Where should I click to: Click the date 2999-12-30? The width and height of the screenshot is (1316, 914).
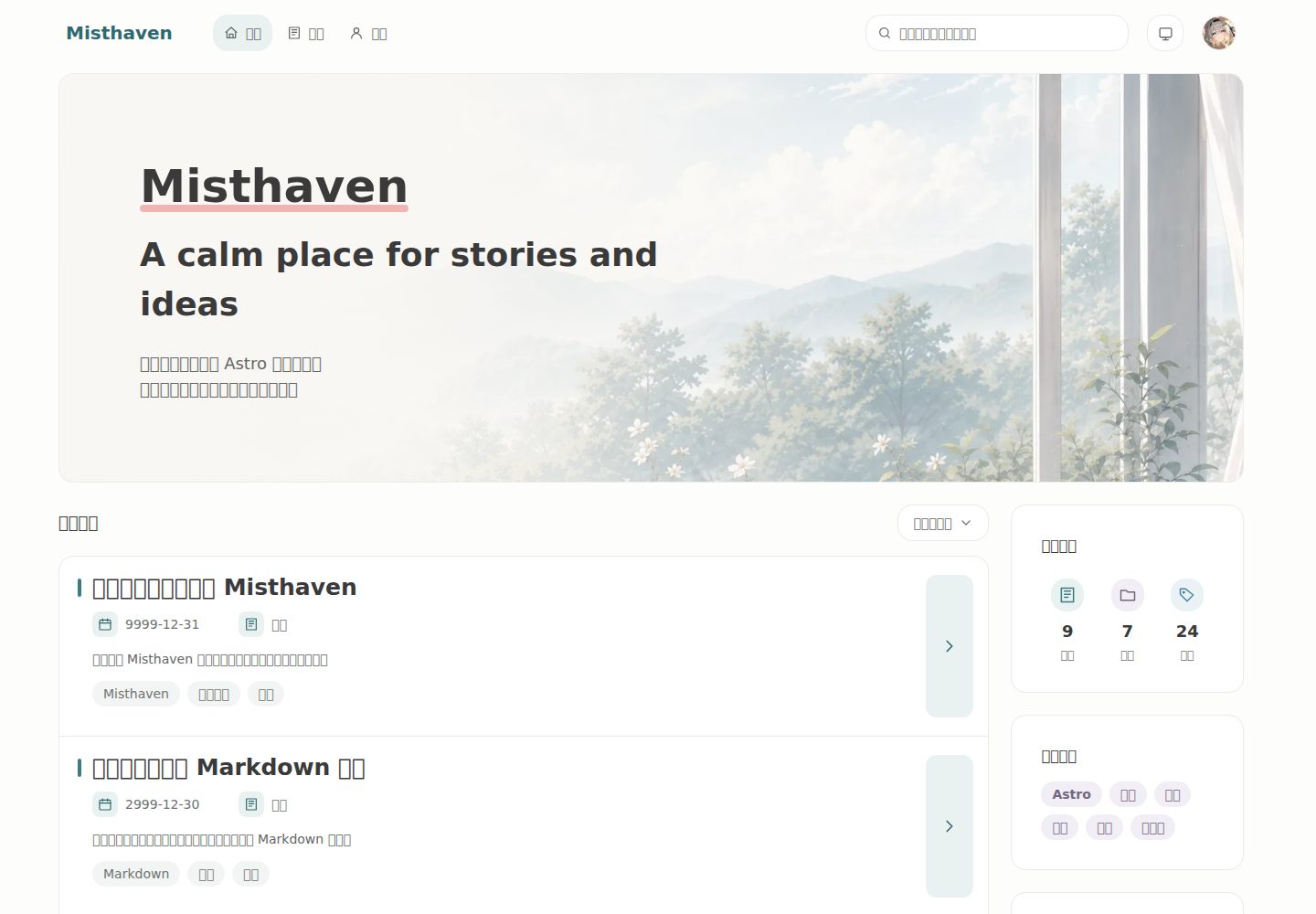click(x=162, y=804)
